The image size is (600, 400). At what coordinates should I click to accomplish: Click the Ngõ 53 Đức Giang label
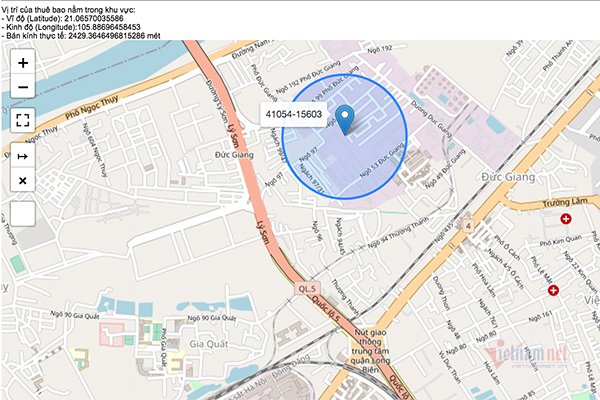(x=382, y=161)
